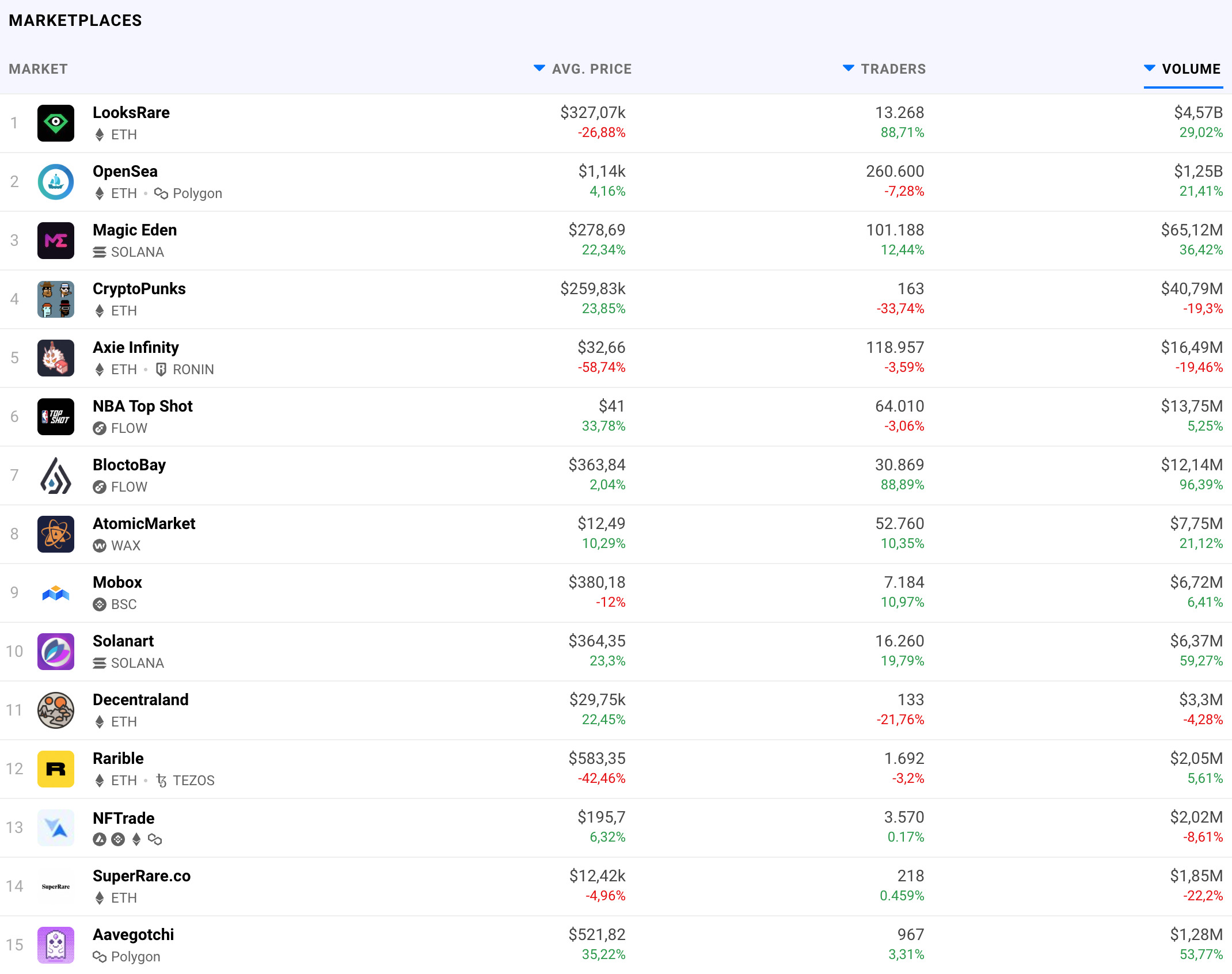
Task: Click the WAX icon under AtomicMarket
Action: [100, 546]
